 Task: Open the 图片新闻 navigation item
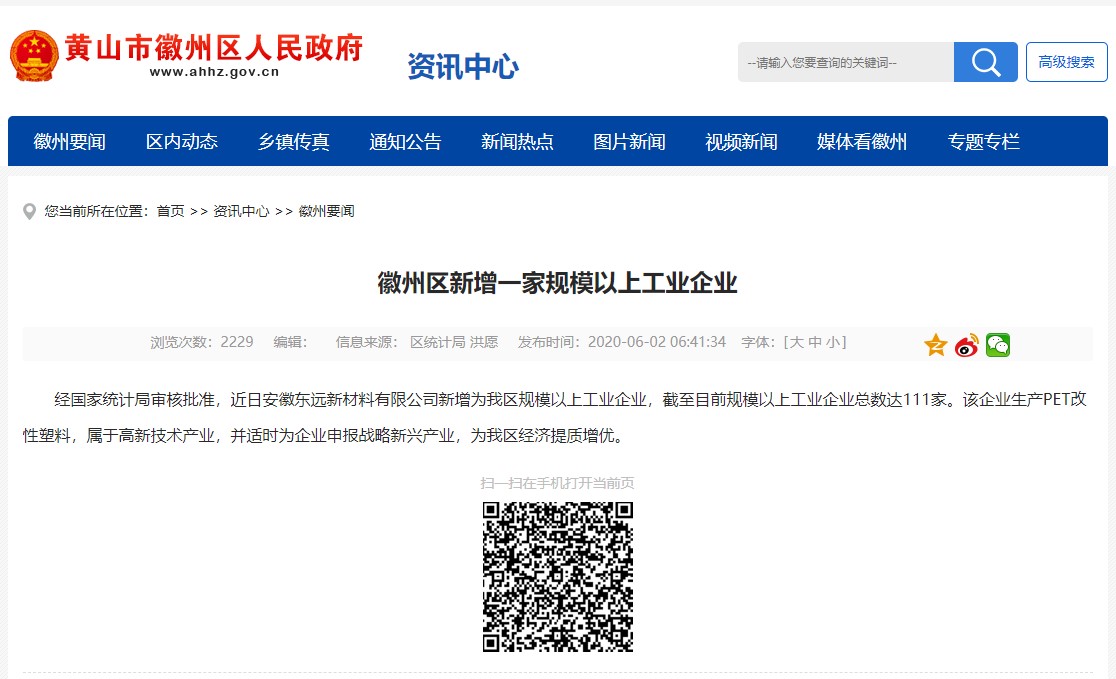[629, 142]
